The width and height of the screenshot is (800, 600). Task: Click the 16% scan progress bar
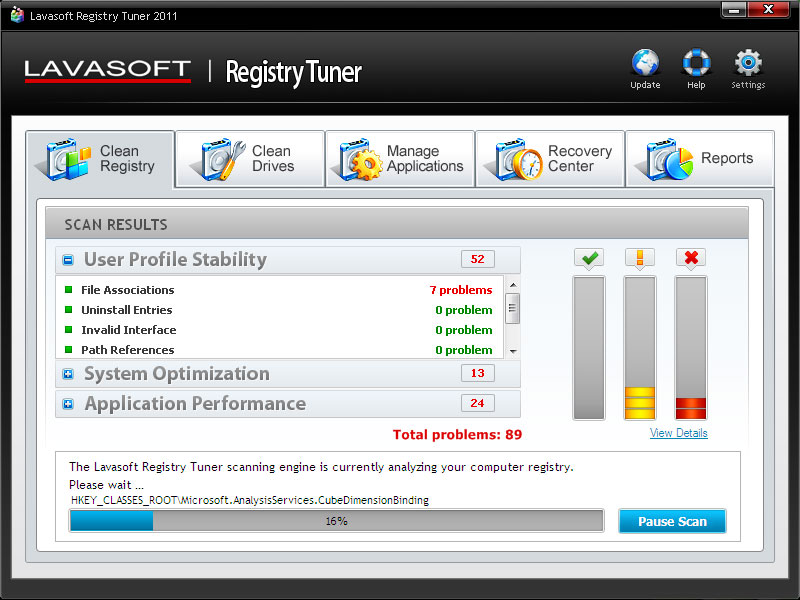(337, 521)
